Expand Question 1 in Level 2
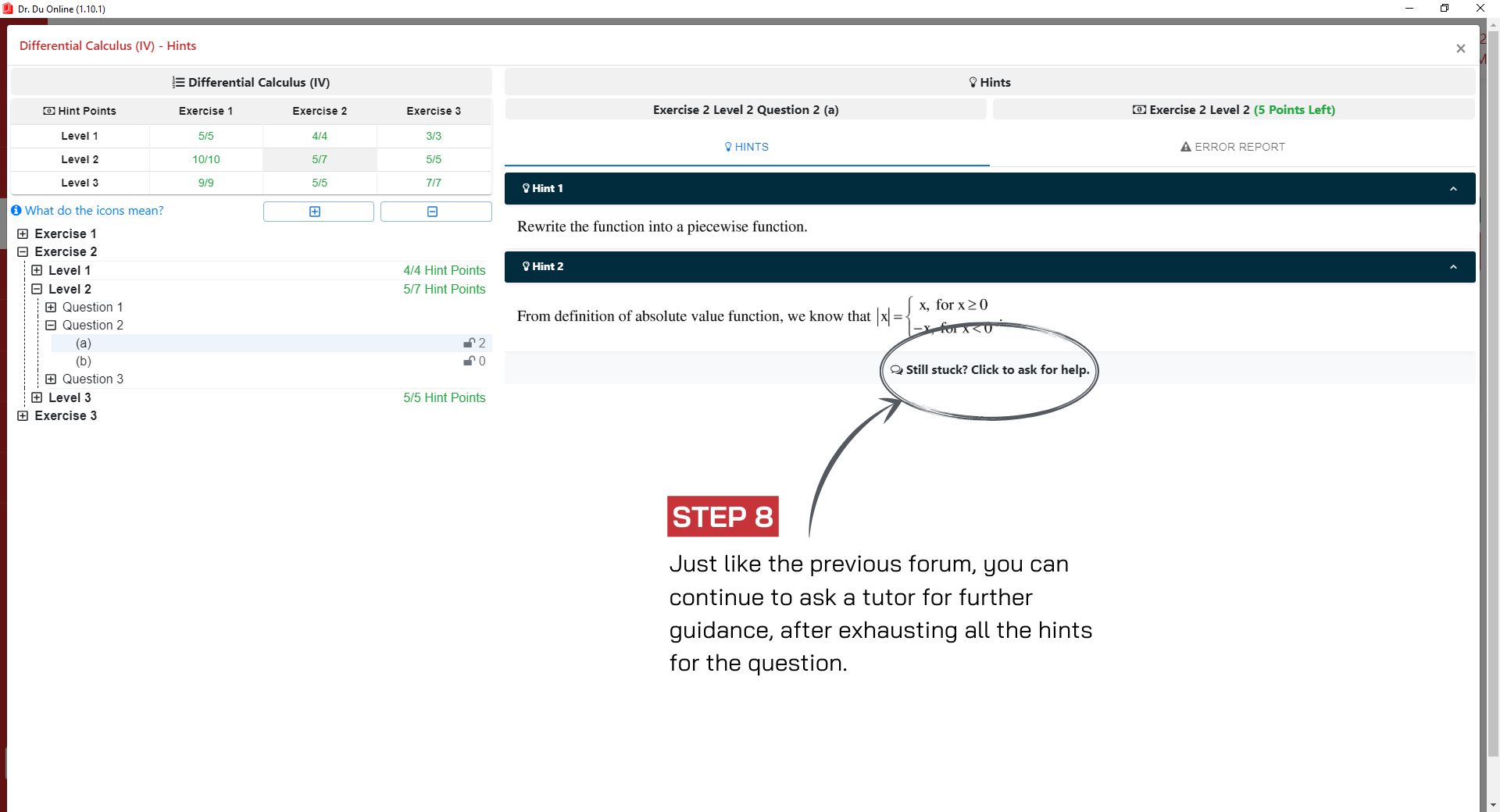The width and height of the screenshot is (1500, 812). click(51, 308)
